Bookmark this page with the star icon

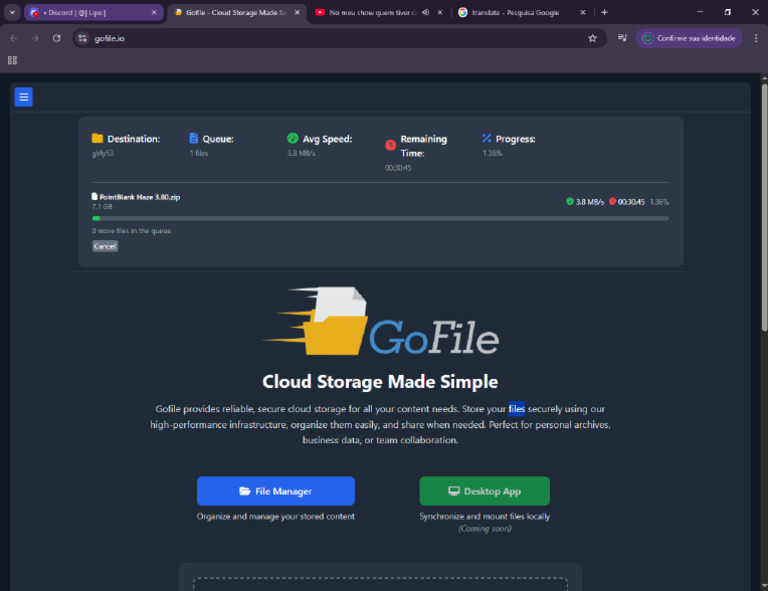(x=593, y=38)
